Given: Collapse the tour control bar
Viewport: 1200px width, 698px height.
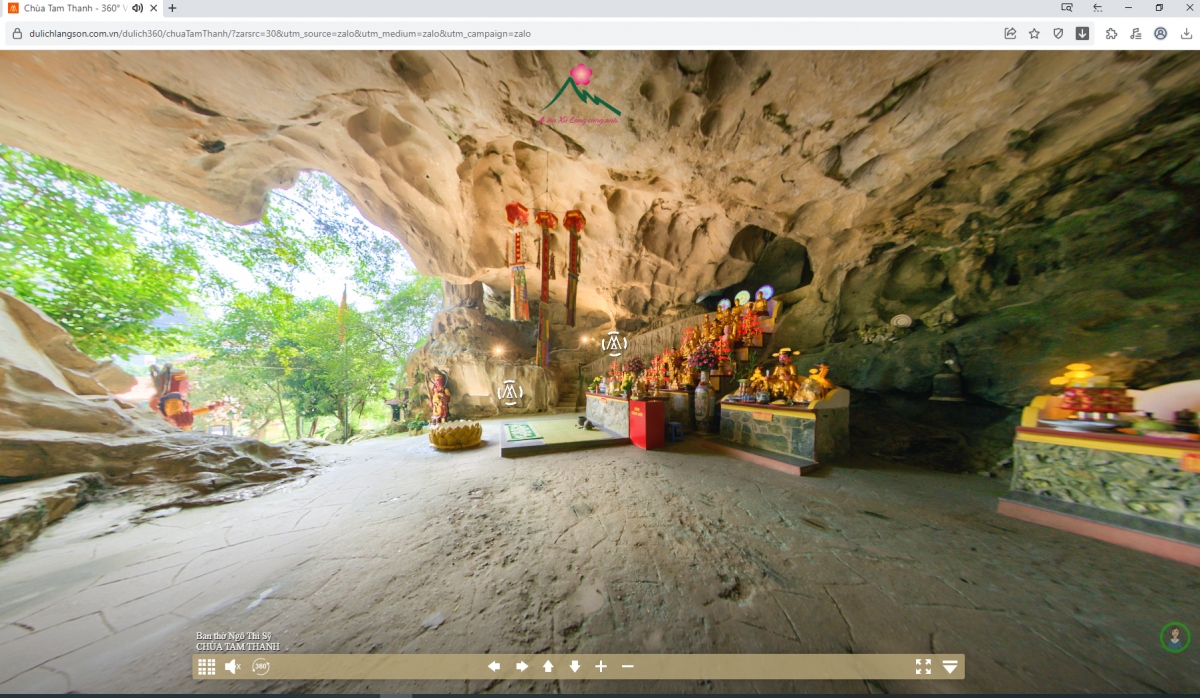Looking at the screenshot, I should tap(950, 667).
